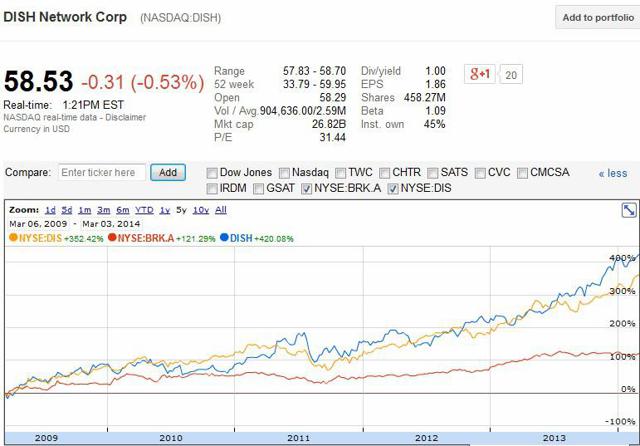Click the Add ticker button
This screenshot has height=446, width=640.
[168, 173]
